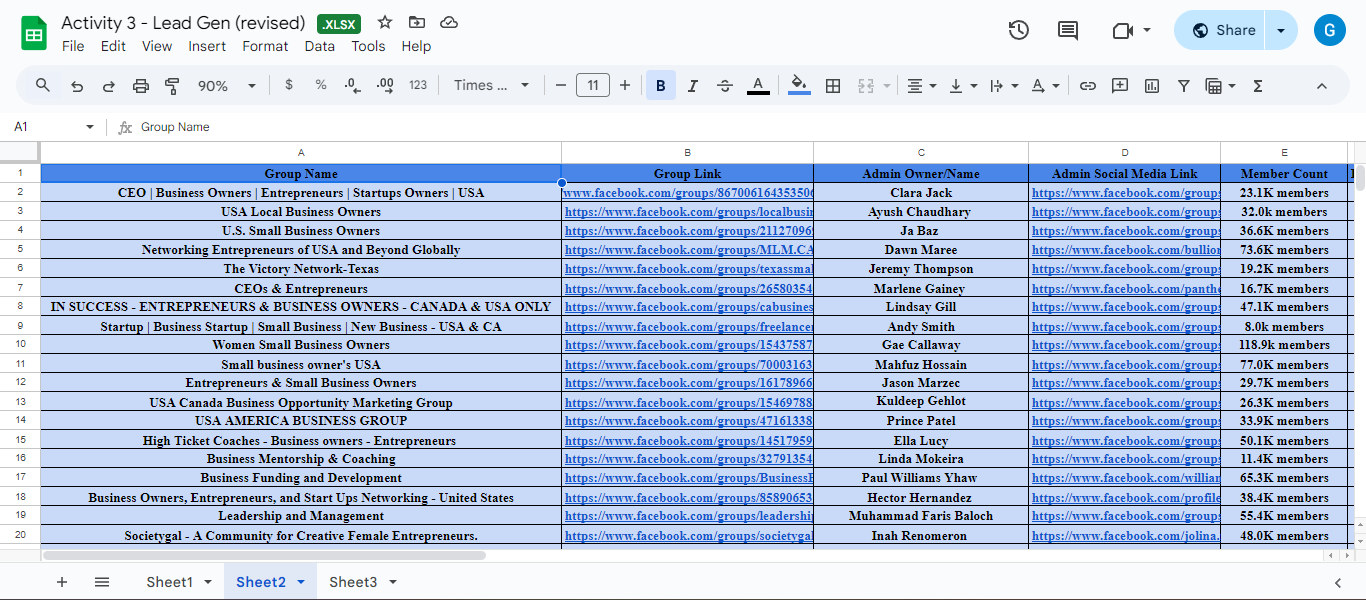This screenshot has width=1366, height=600.
Task: Add a new sheet
Action: 62,582
